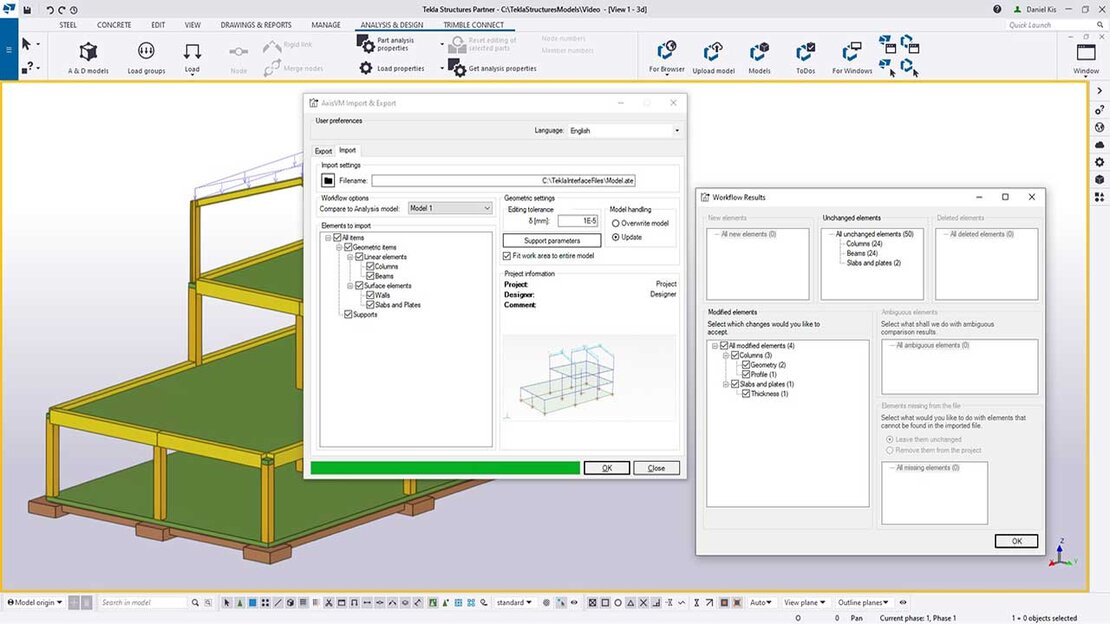The image size is (1110, 624).
Task: Open Compare to Analysis model dropdown
Action: [x=450, y=208]
